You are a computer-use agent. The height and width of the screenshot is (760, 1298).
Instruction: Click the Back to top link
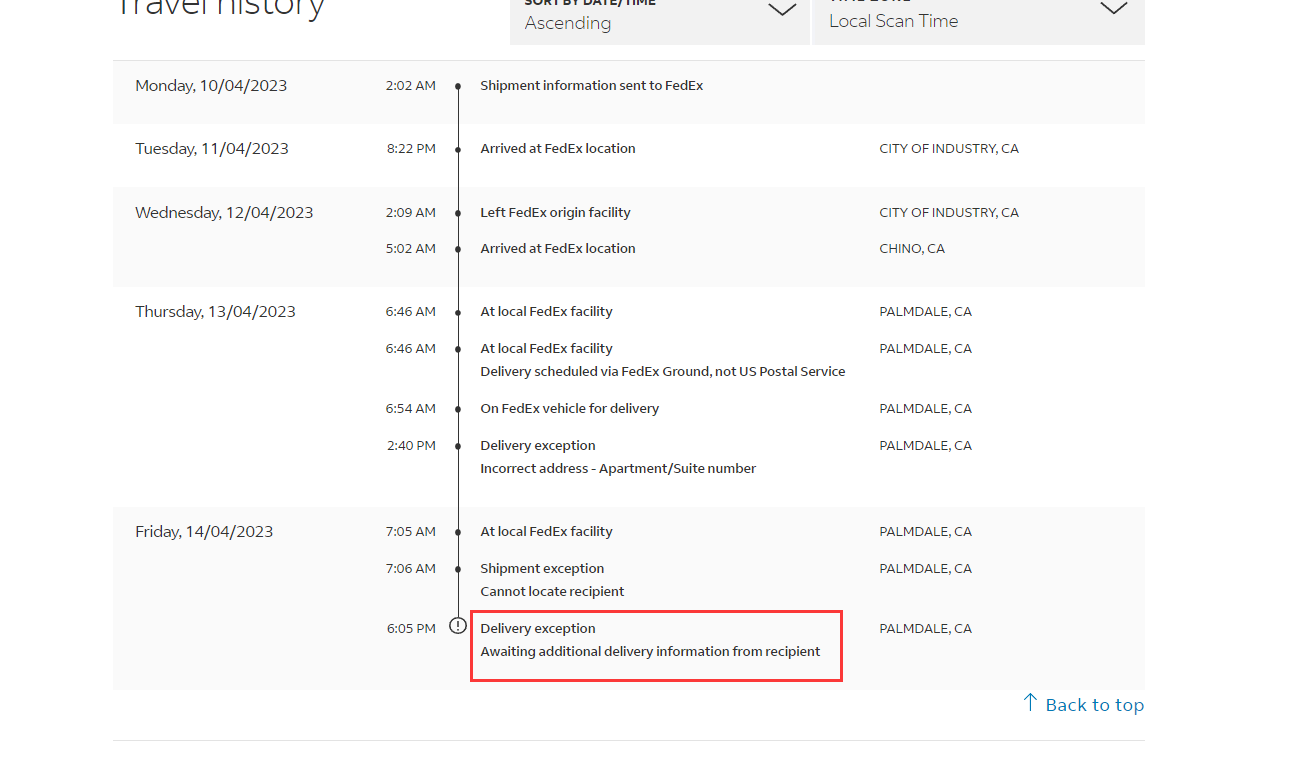coord(1094,705)
